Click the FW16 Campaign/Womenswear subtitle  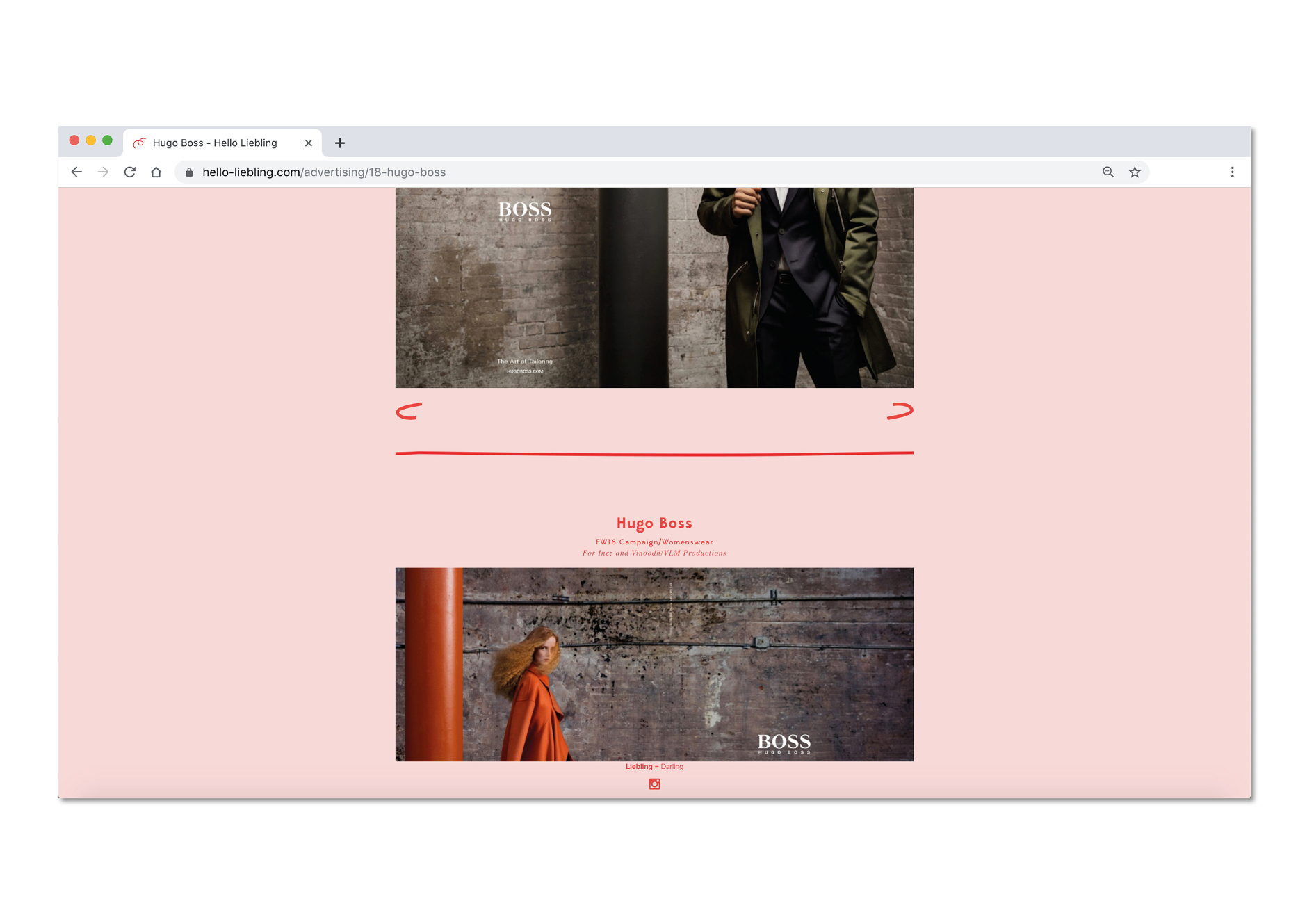click(x=654, y=542)
